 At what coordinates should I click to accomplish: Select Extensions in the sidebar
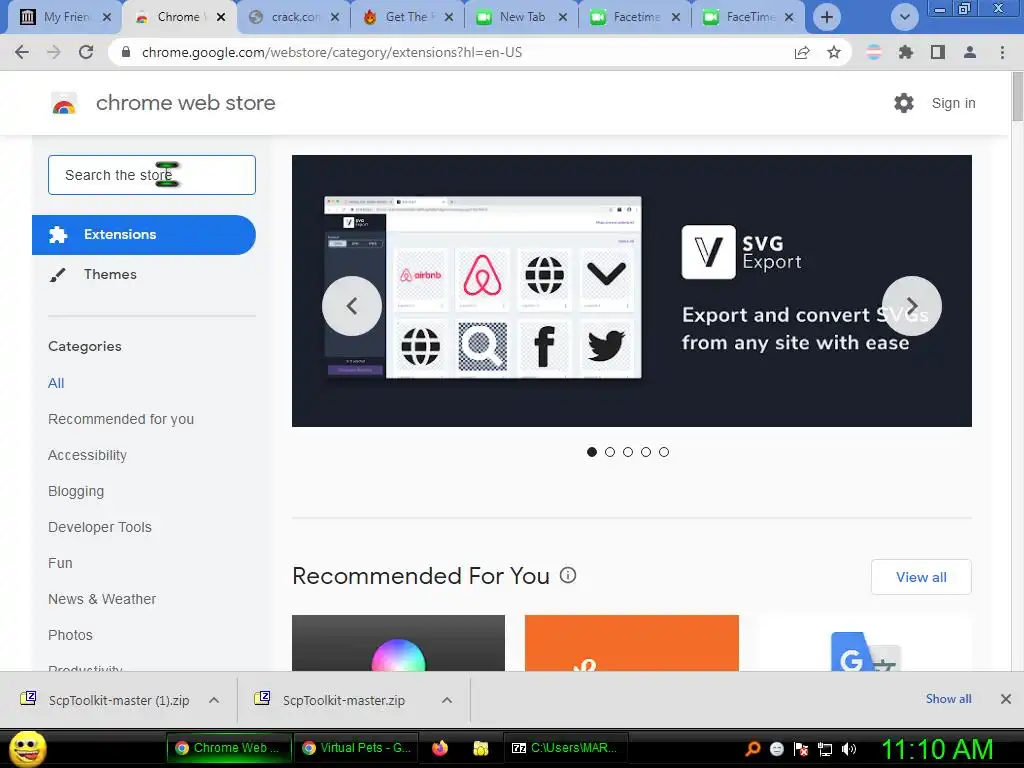coord(144,234)
